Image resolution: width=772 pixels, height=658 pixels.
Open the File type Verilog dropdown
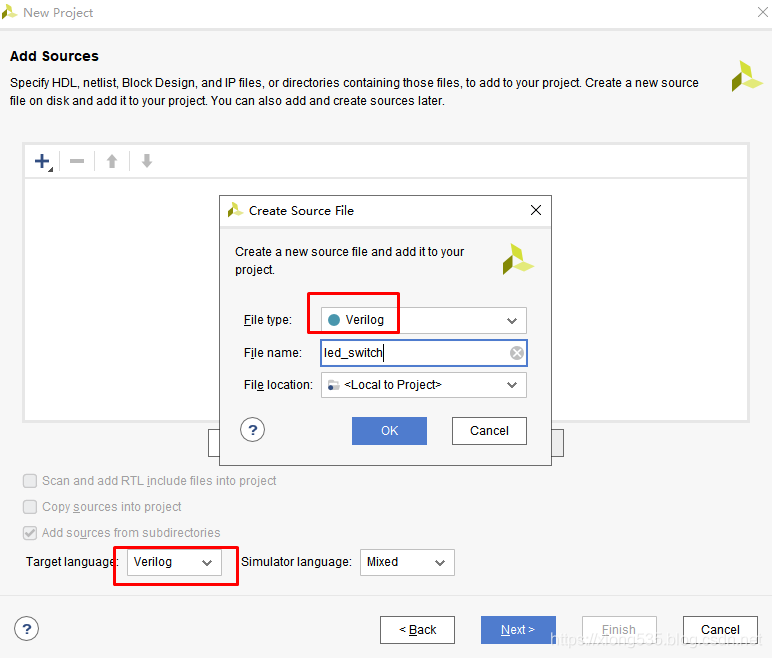tap(423, 320)
